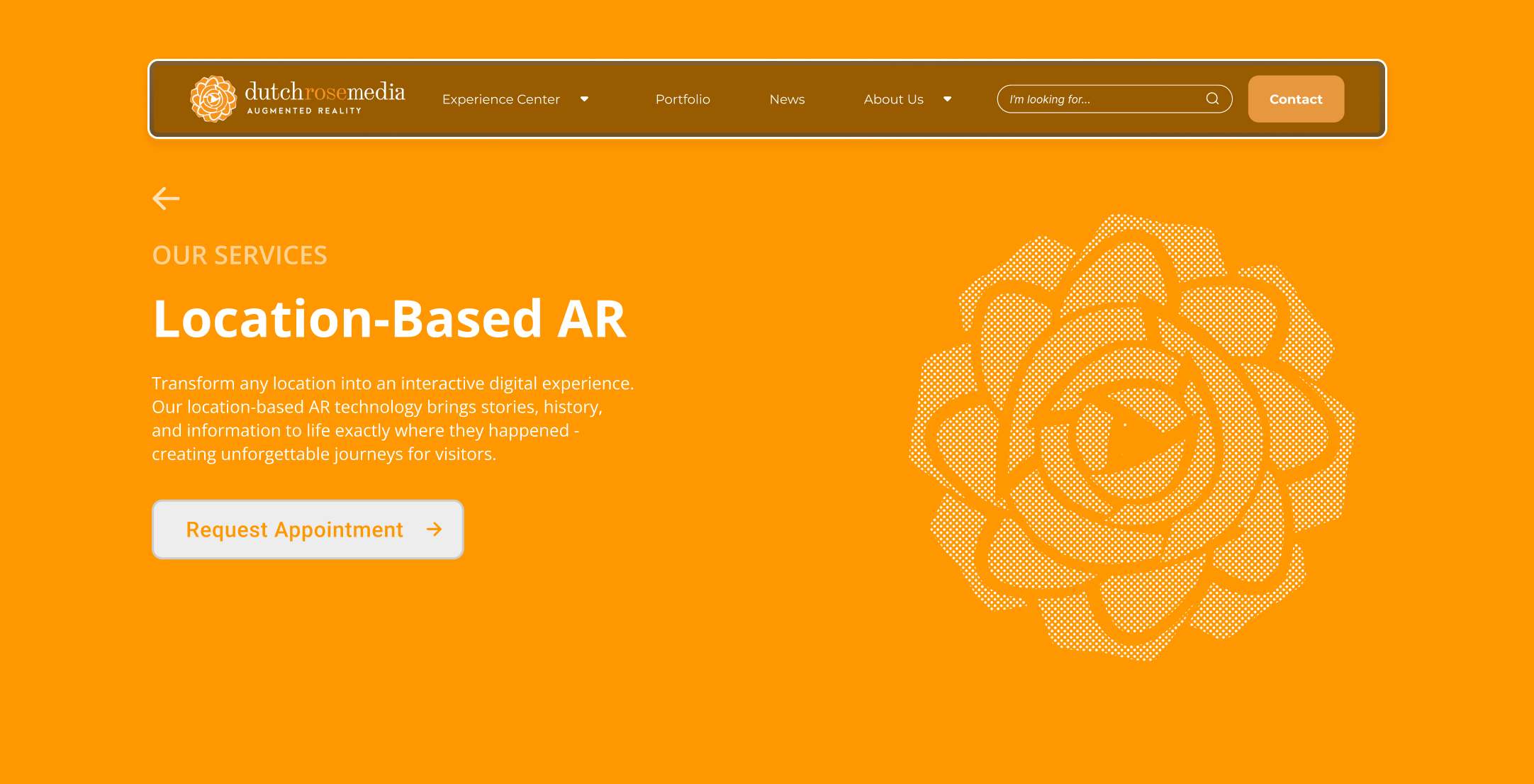Viewport: 1534px width, 784px height.
Task: Click the search magnifier icon
Action: [1212, 99]
